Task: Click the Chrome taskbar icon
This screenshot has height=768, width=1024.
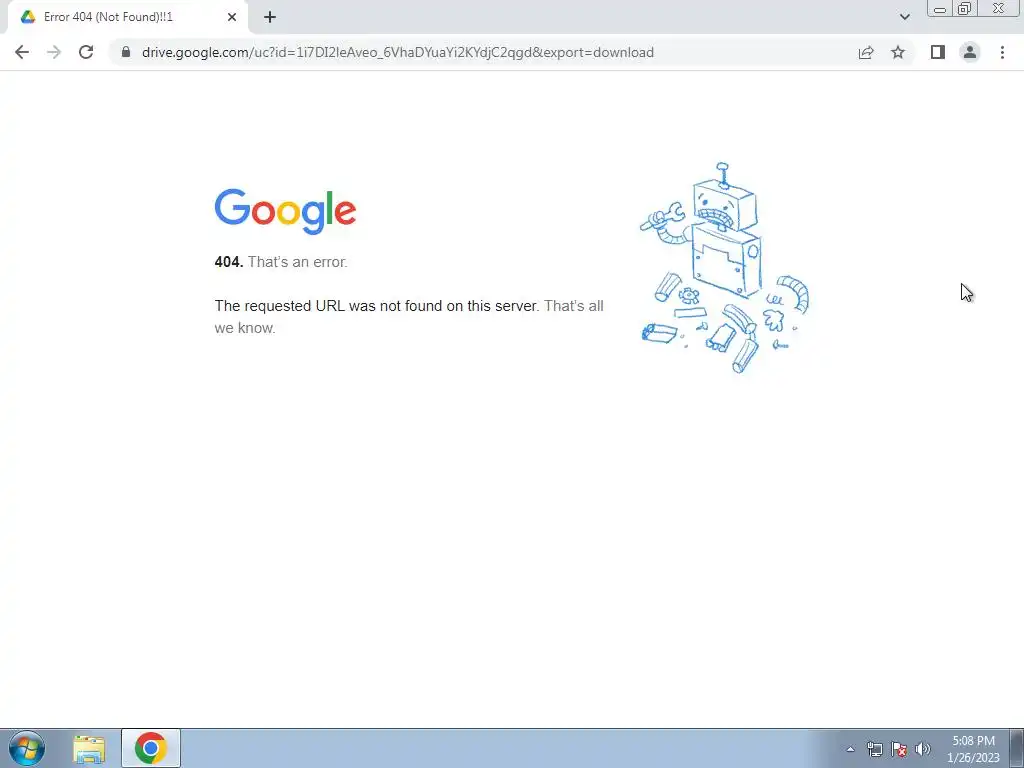Action: [x=151, y=748]
